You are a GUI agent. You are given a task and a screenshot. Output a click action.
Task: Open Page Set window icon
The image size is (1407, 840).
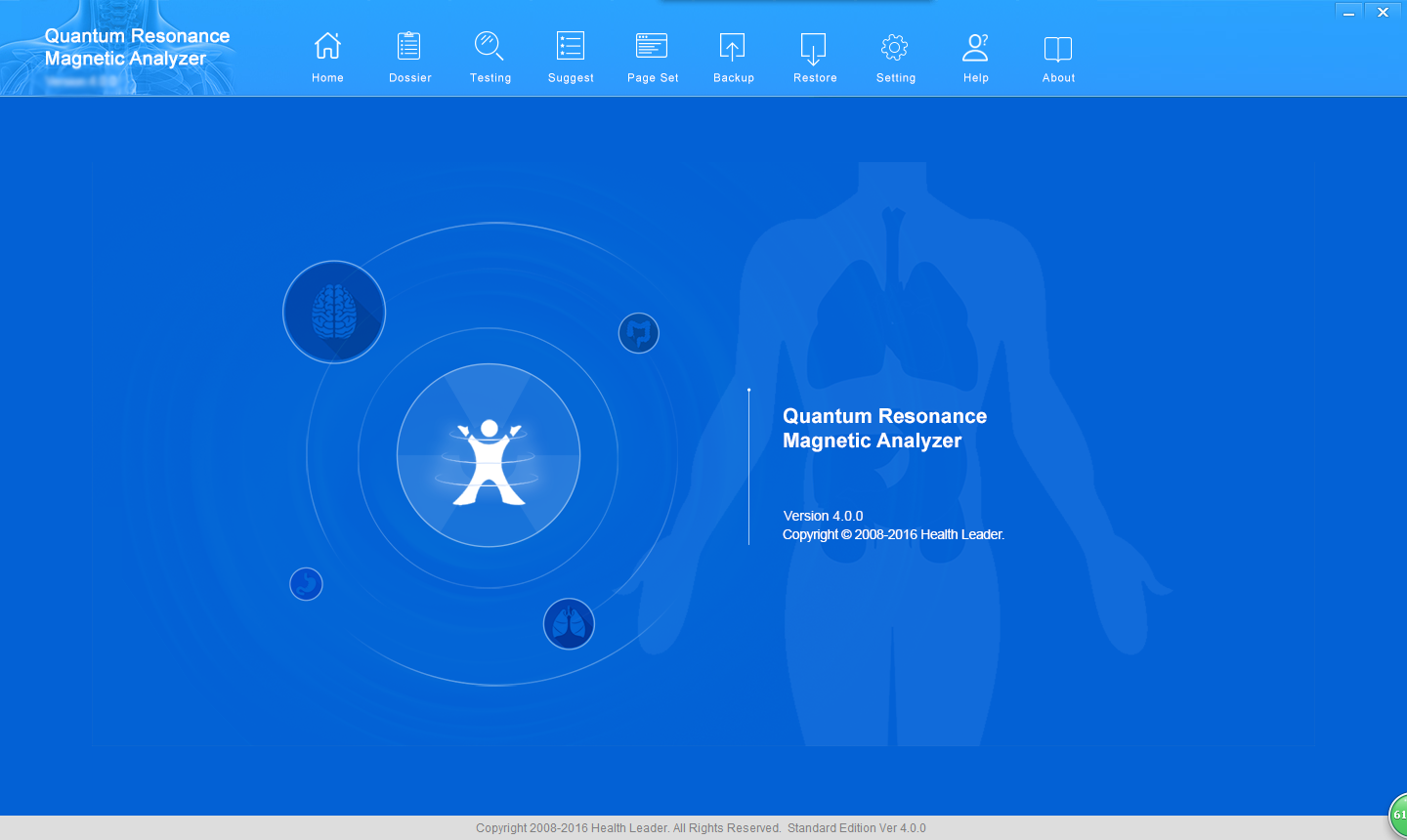coord(652,47)
